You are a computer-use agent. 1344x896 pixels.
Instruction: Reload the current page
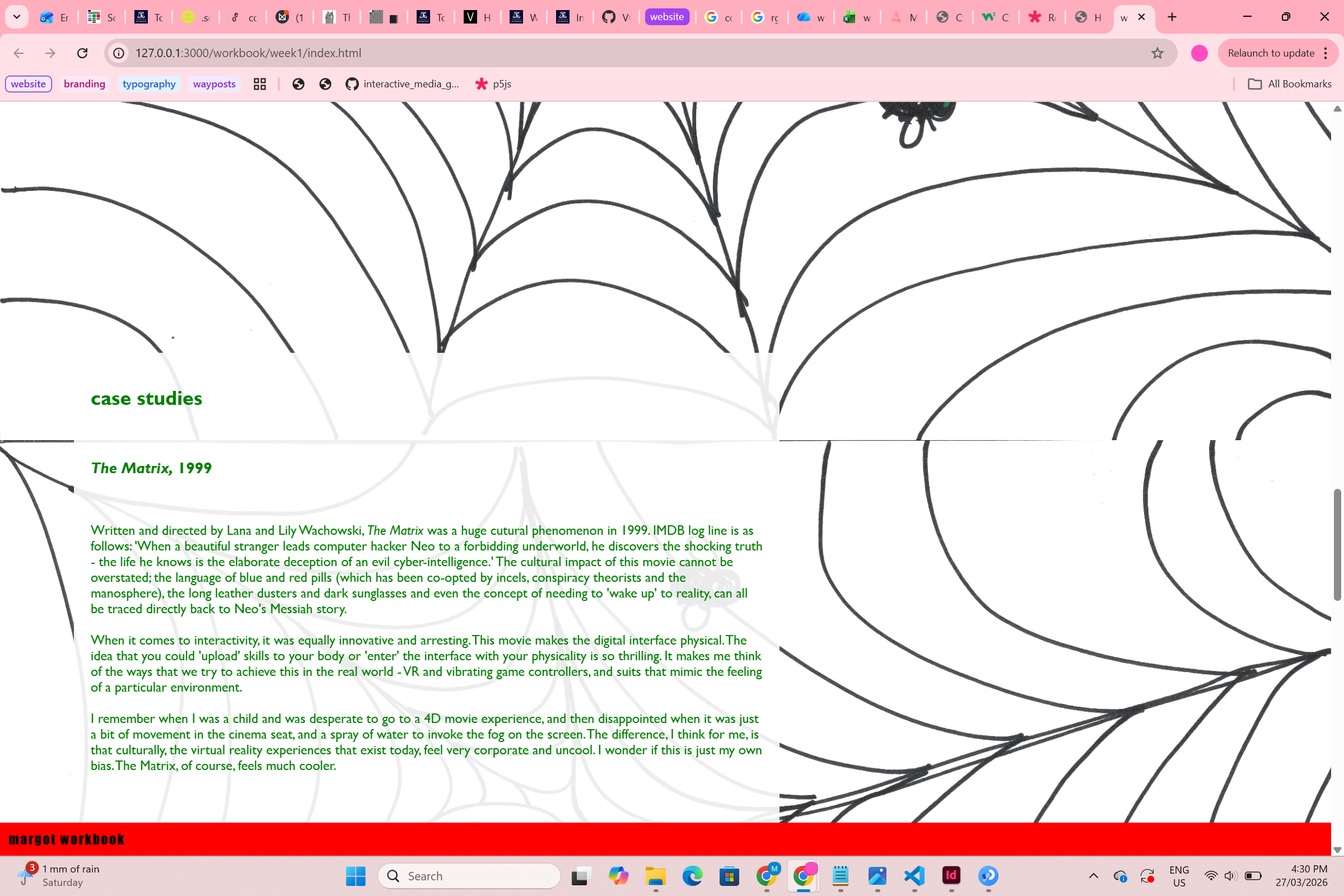click(82, 53)
